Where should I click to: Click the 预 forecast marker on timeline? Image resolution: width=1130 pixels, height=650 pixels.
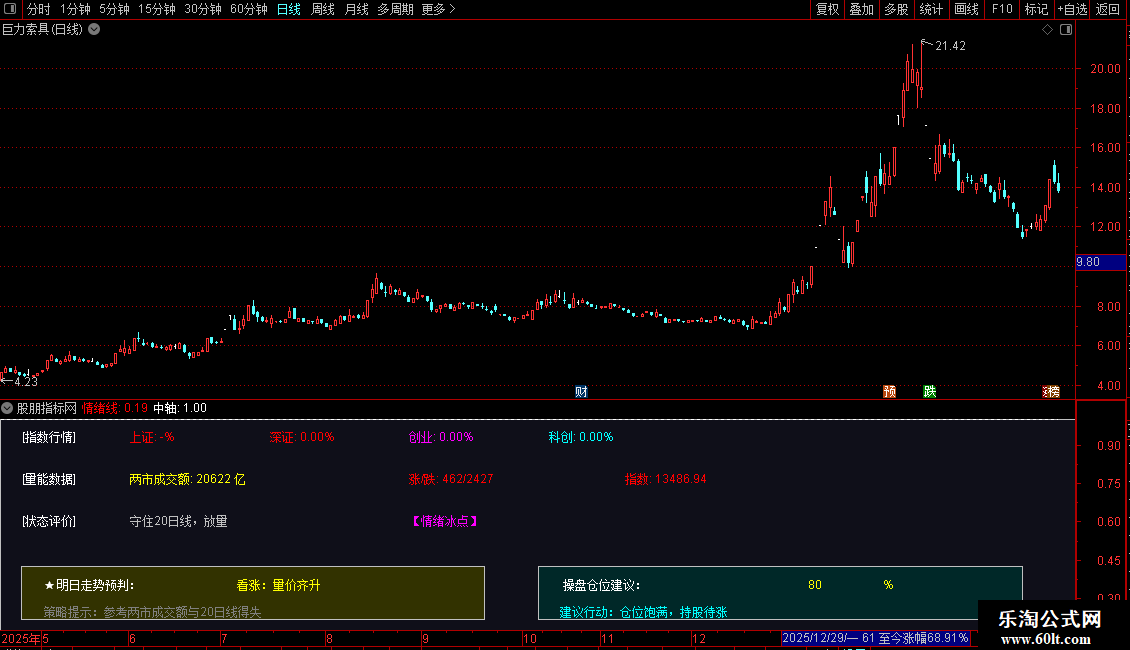pos(889,391)
